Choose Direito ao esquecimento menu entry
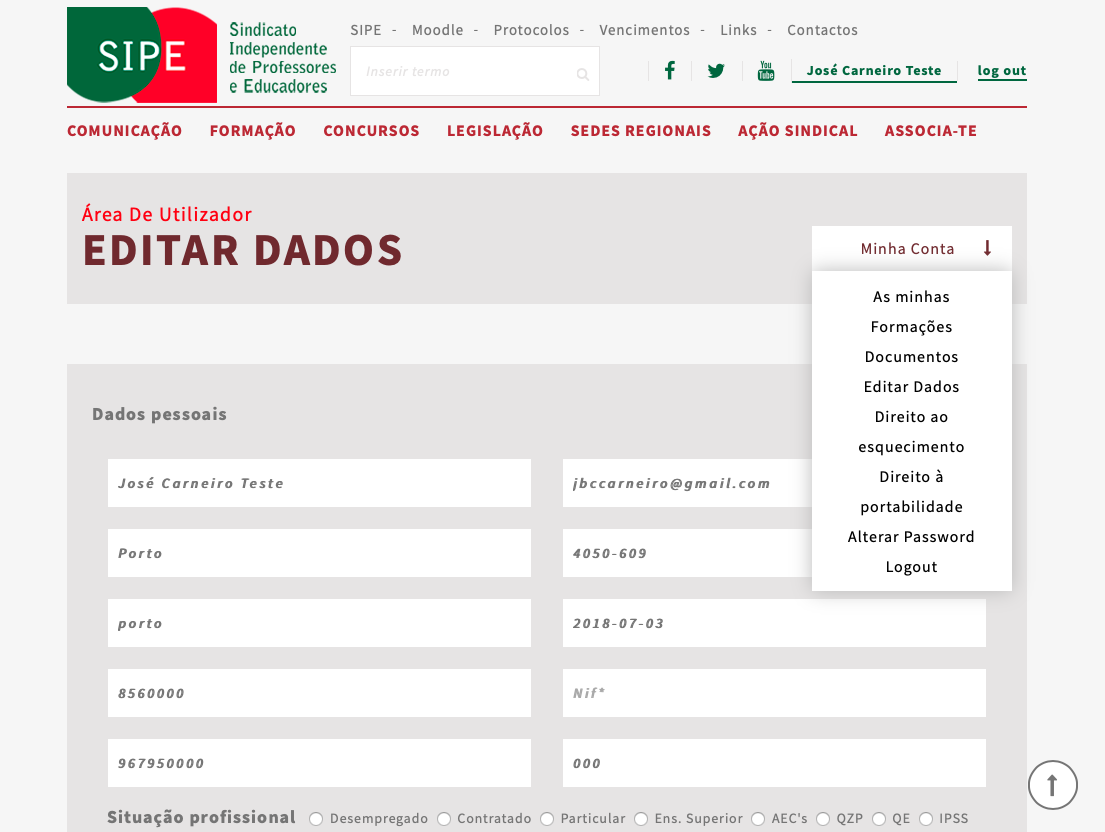Screen dimensions: 1105x832 911,432
